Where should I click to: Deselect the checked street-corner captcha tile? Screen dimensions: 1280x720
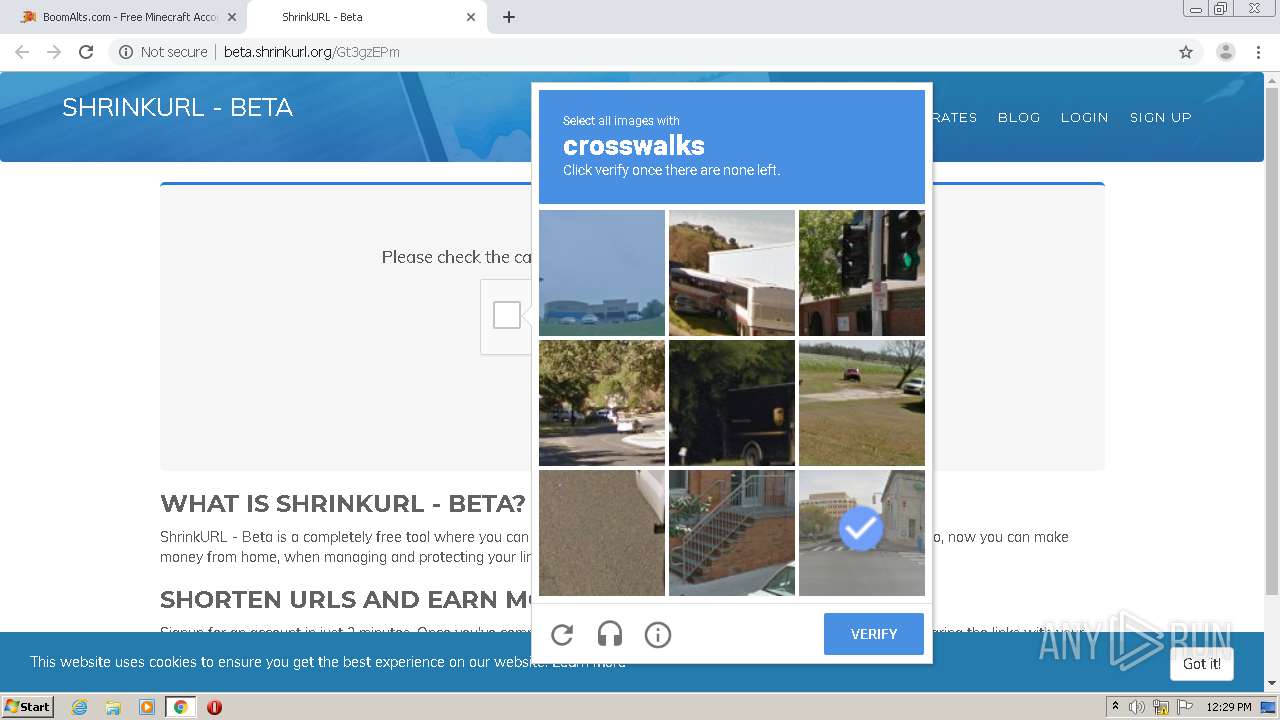click(862, 533)
